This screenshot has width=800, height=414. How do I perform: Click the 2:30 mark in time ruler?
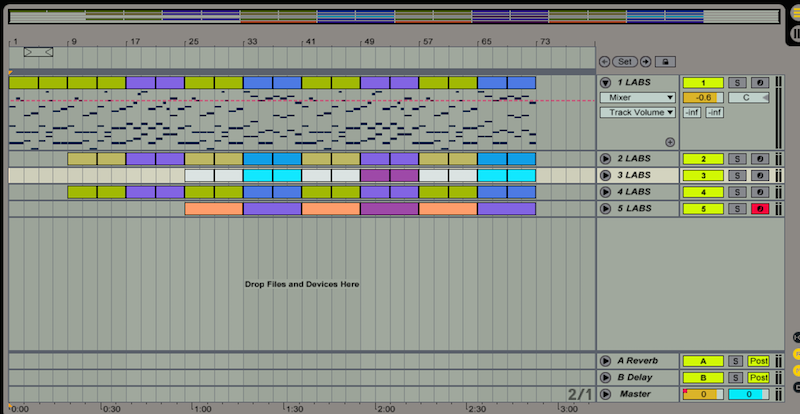(x=477, y=409)
